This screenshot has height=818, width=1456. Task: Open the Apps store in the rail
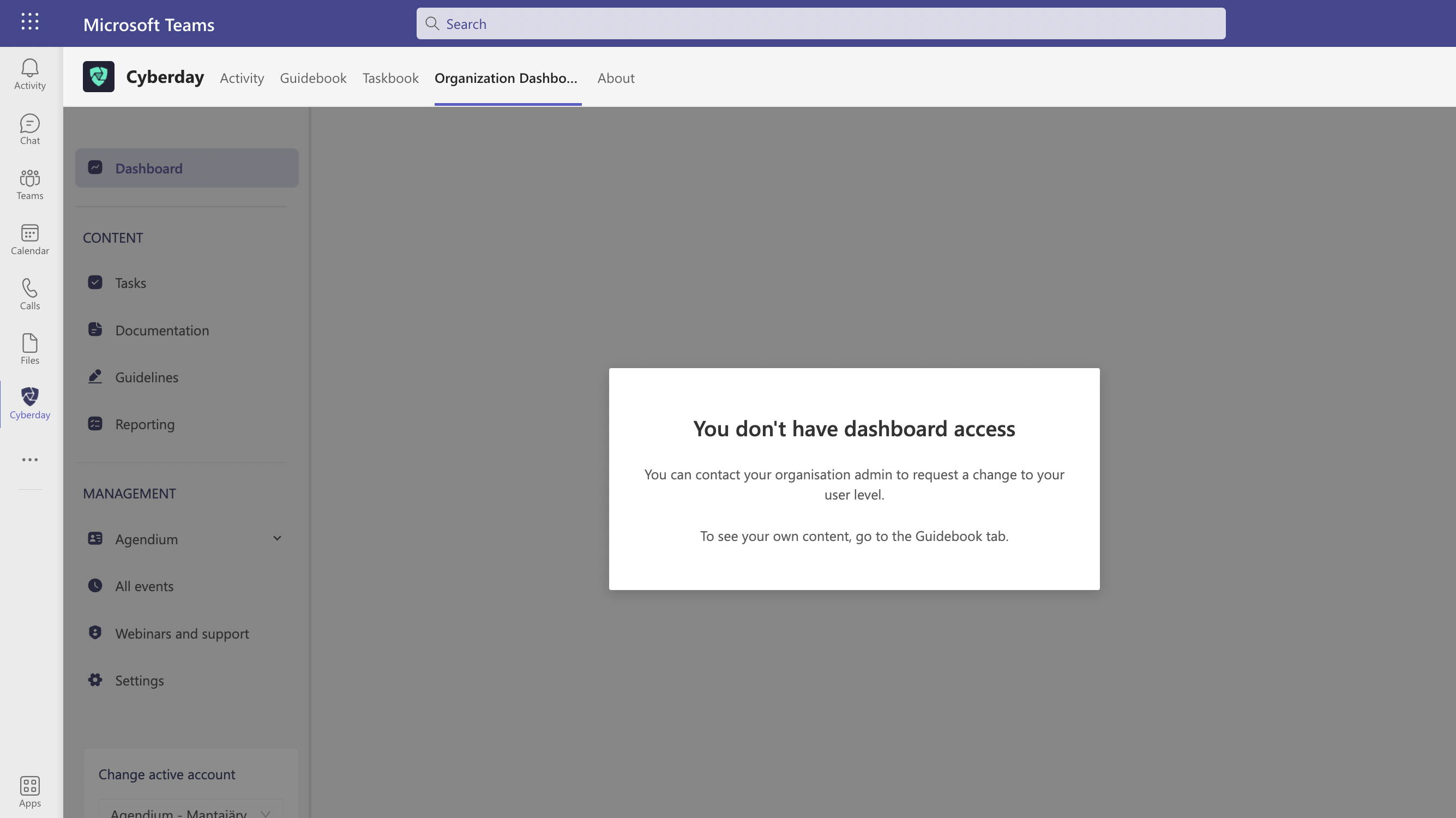tap(30, 791)
